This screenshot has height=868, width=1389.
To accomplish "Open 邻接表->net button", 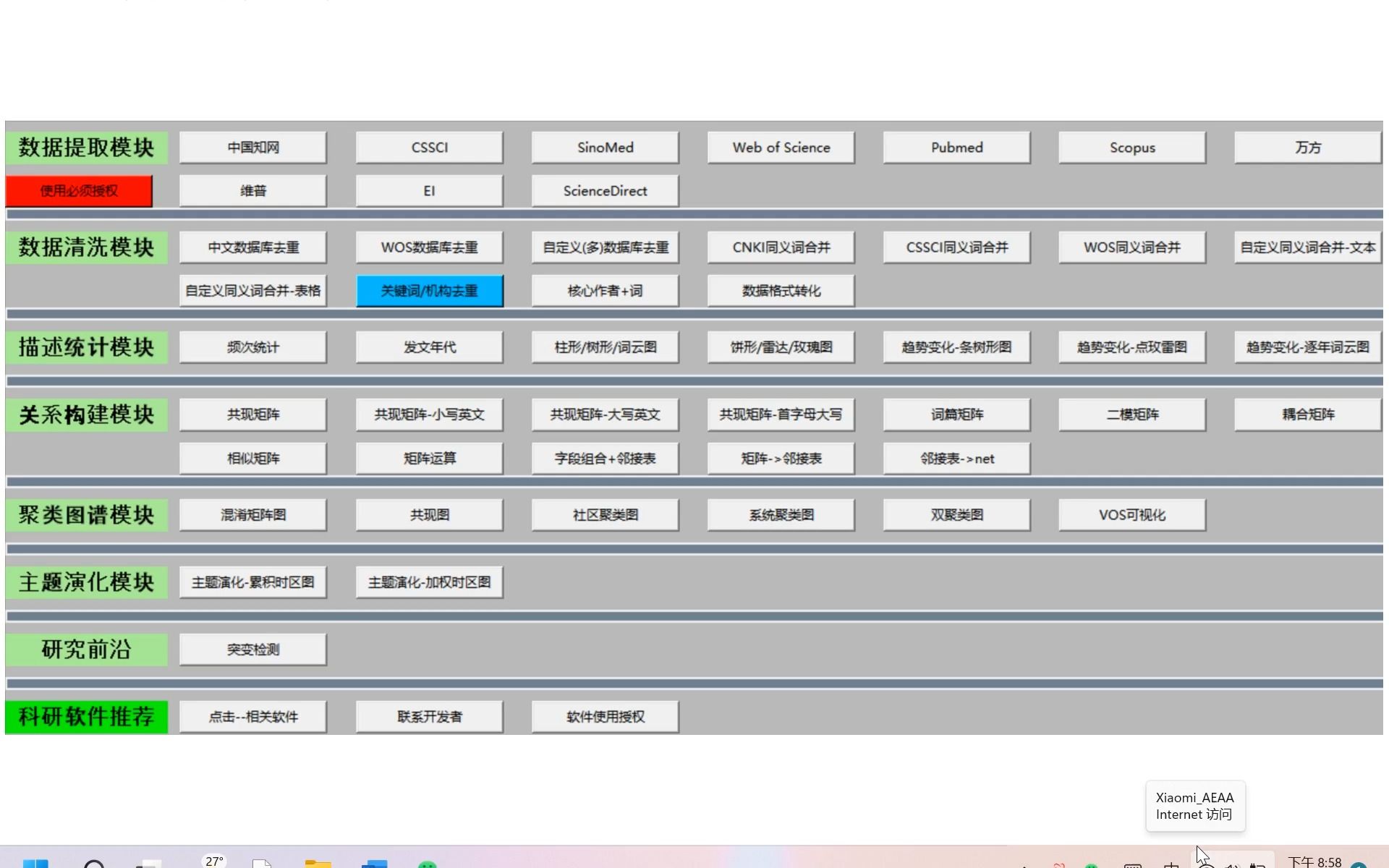I will (x=957, y=459).
